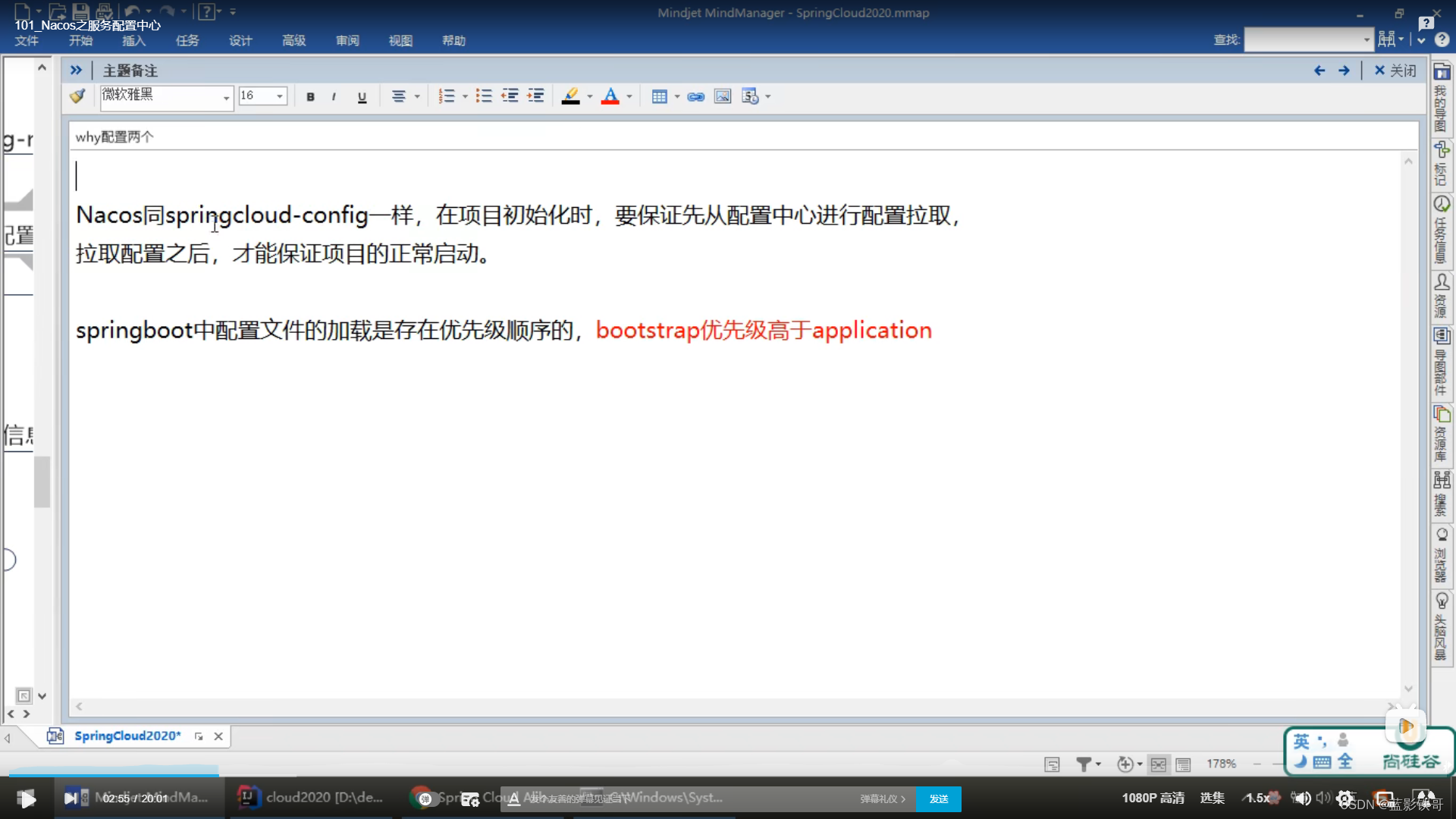1456x819 pixels.
Task: Open the Markers side panel
Action: click(x=1442, y=164)
